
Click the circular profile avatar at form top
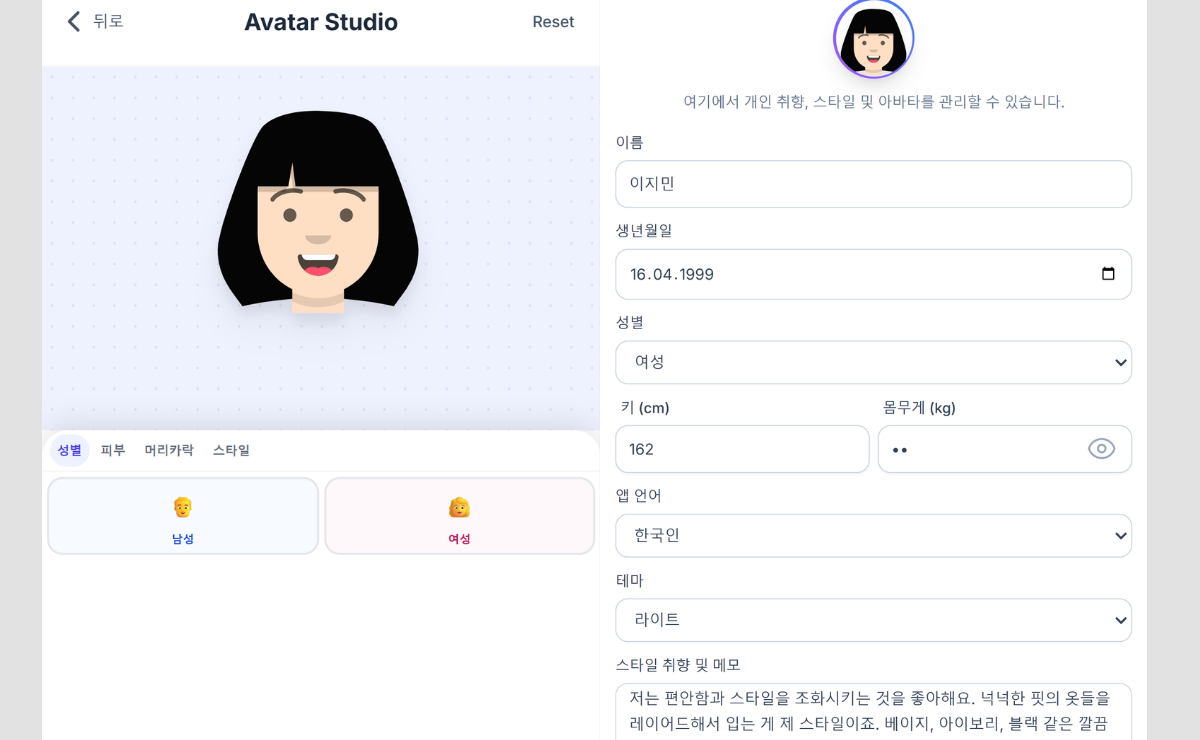click(873, 38)
